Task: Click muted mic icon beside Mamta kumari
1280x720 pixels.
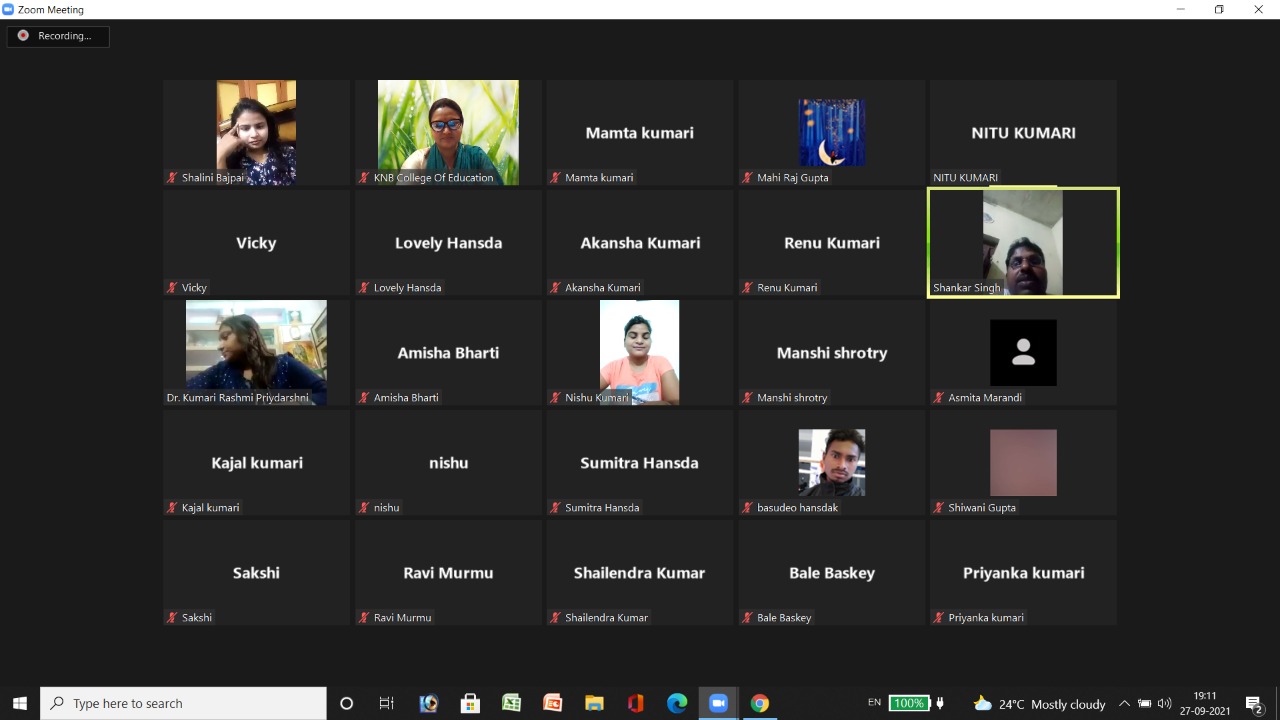Action: 555,177
